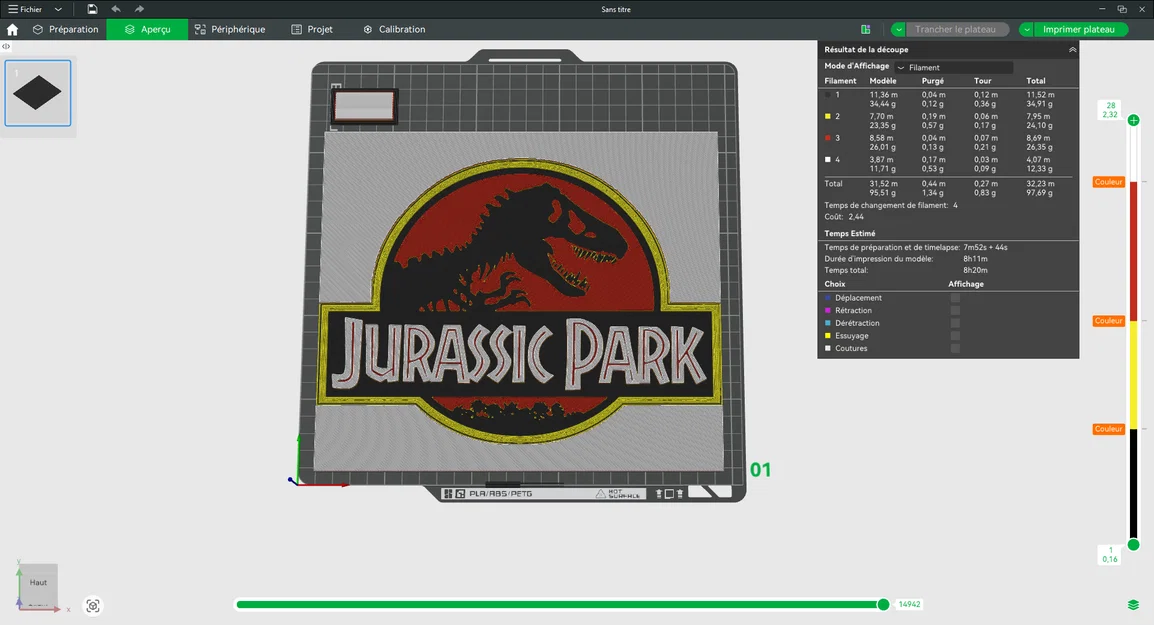
Task: Open the Calibration tab
Action: [x=394, y=29]
